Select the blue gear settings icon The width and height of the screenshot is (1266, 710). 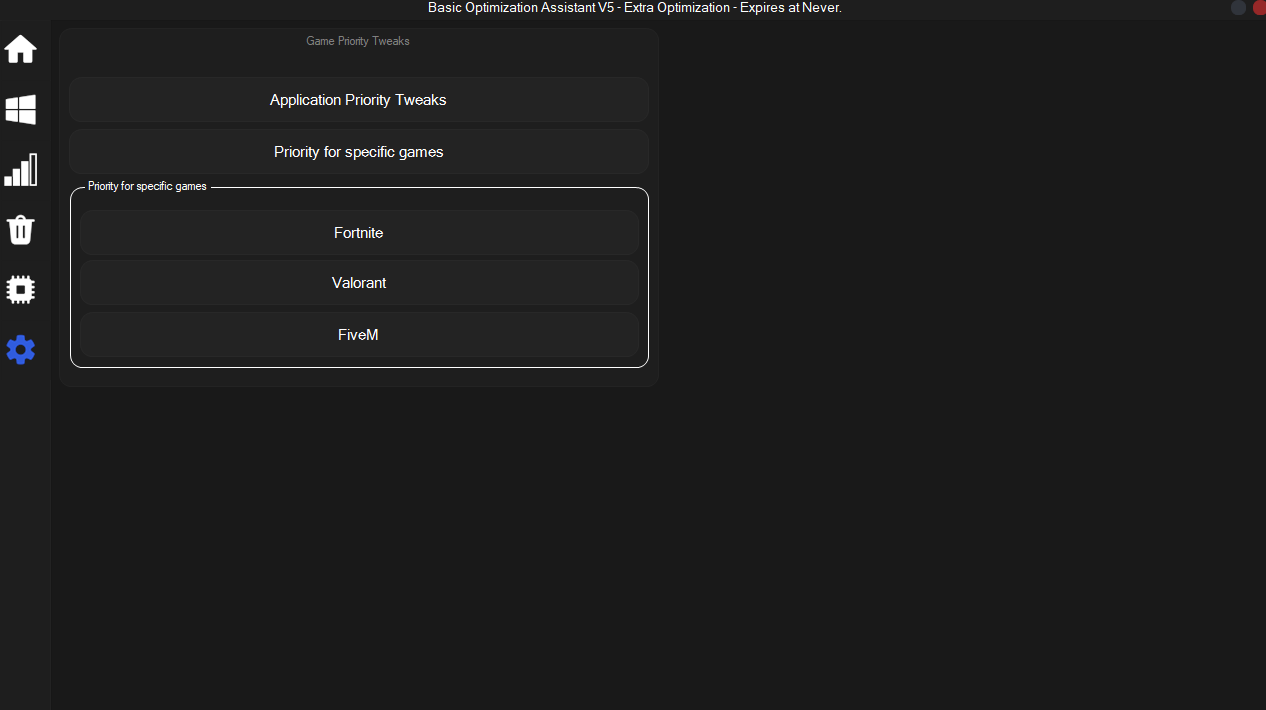pyautogui.click(x=21, y=350)
